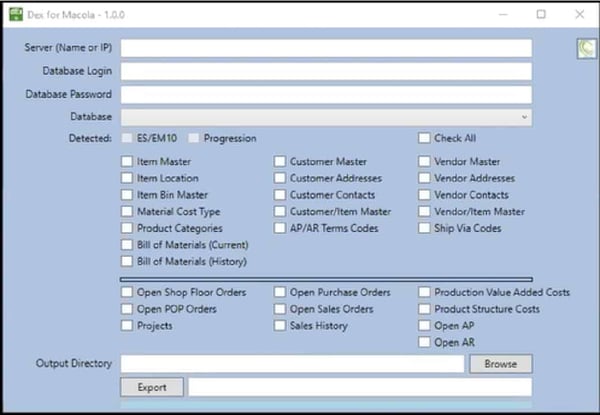Check the Product Categories checkbox
The image size is (600, 415).
pos(127,228)
